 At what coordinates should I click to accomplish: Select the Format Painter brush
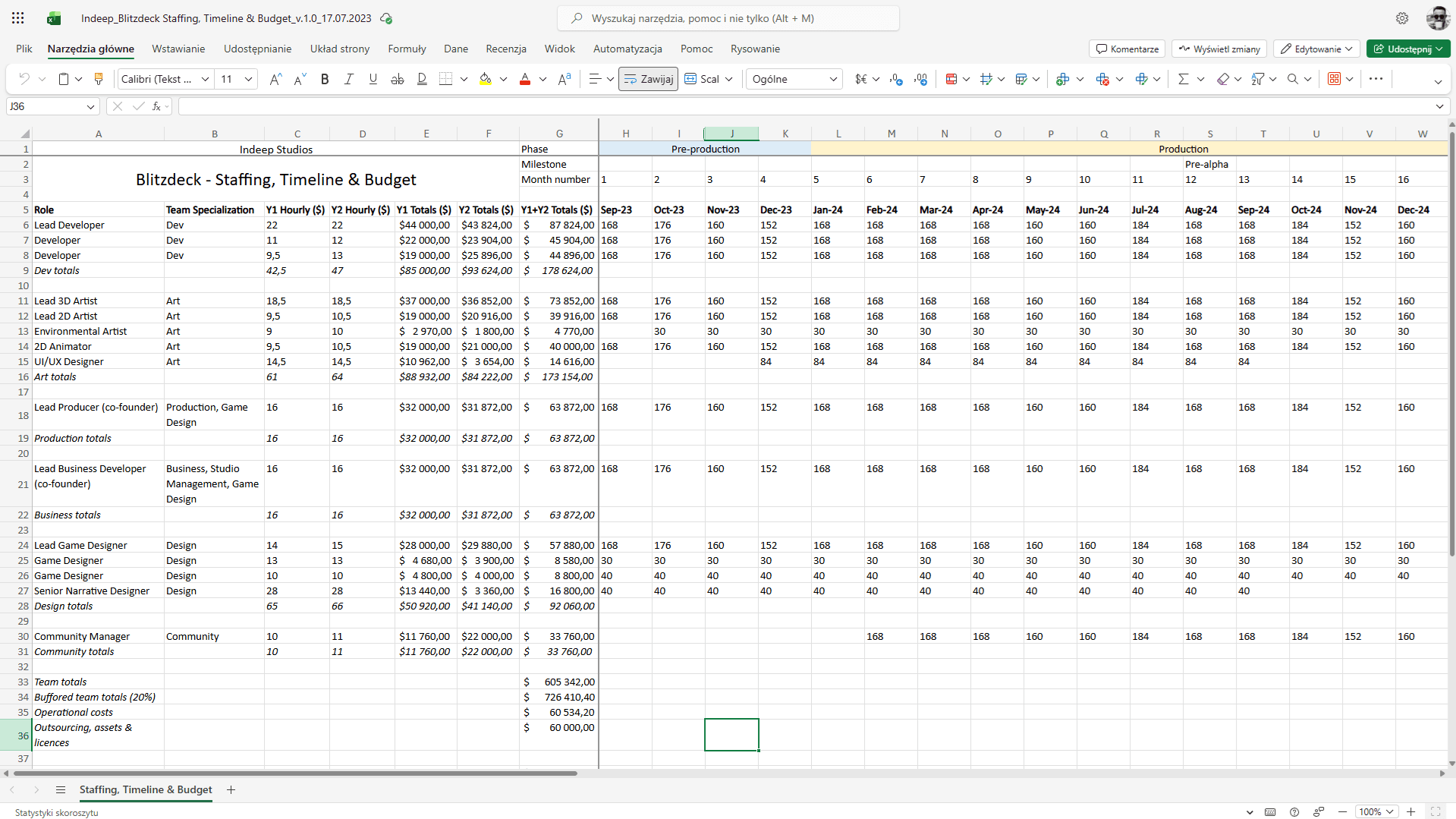tap(98, 79)
